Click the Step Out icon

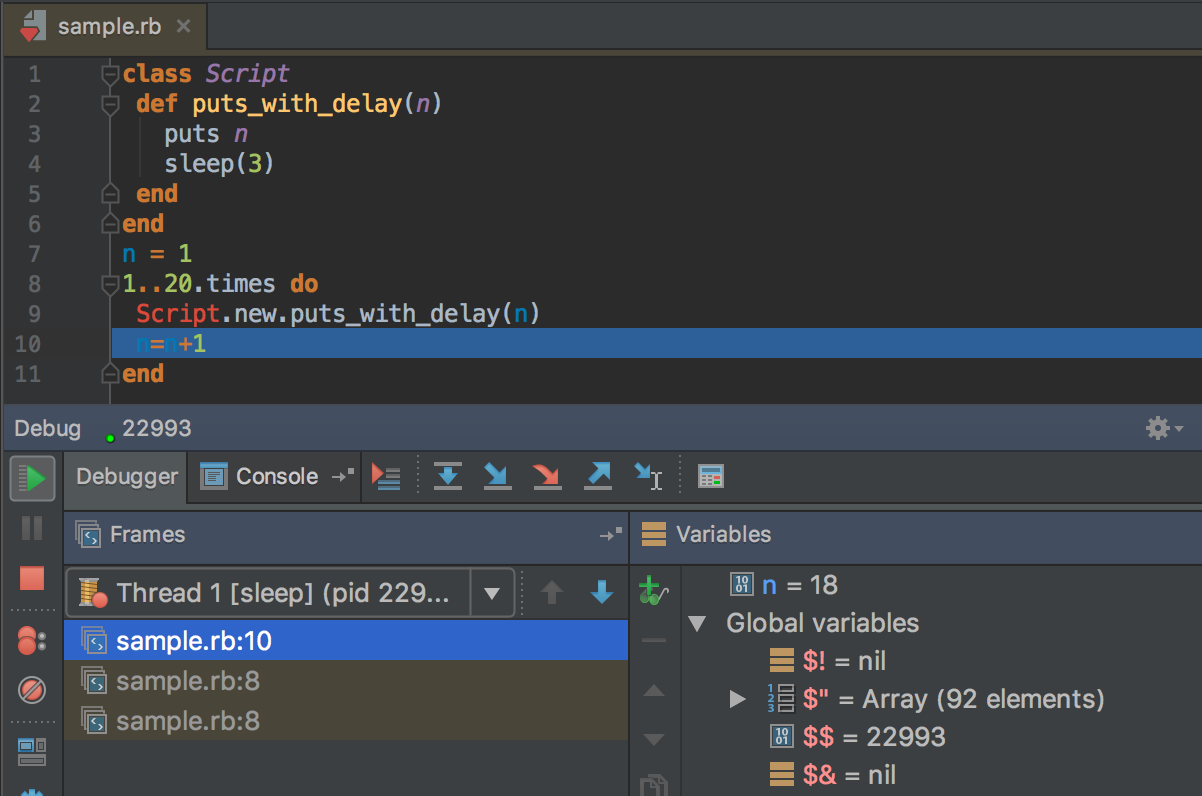point(597,476)
